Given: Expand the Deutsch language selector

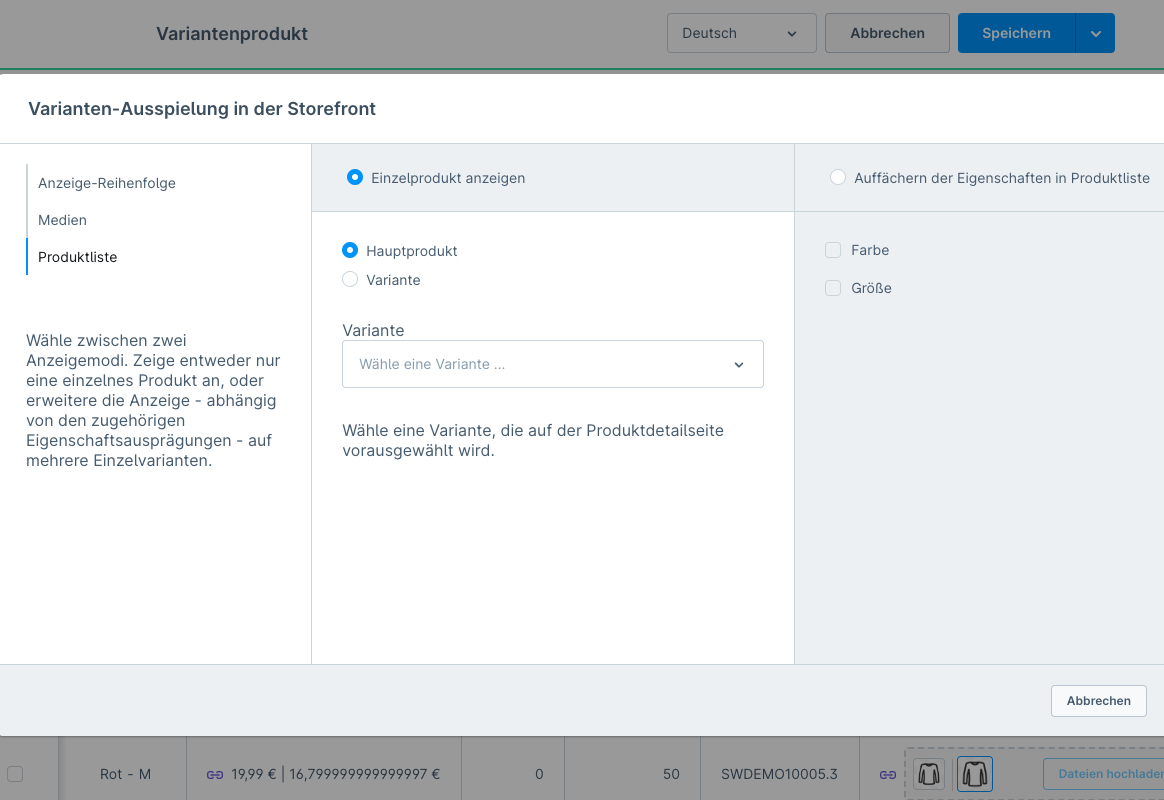Looking at the screenshot, I should [x=741, y=33].
